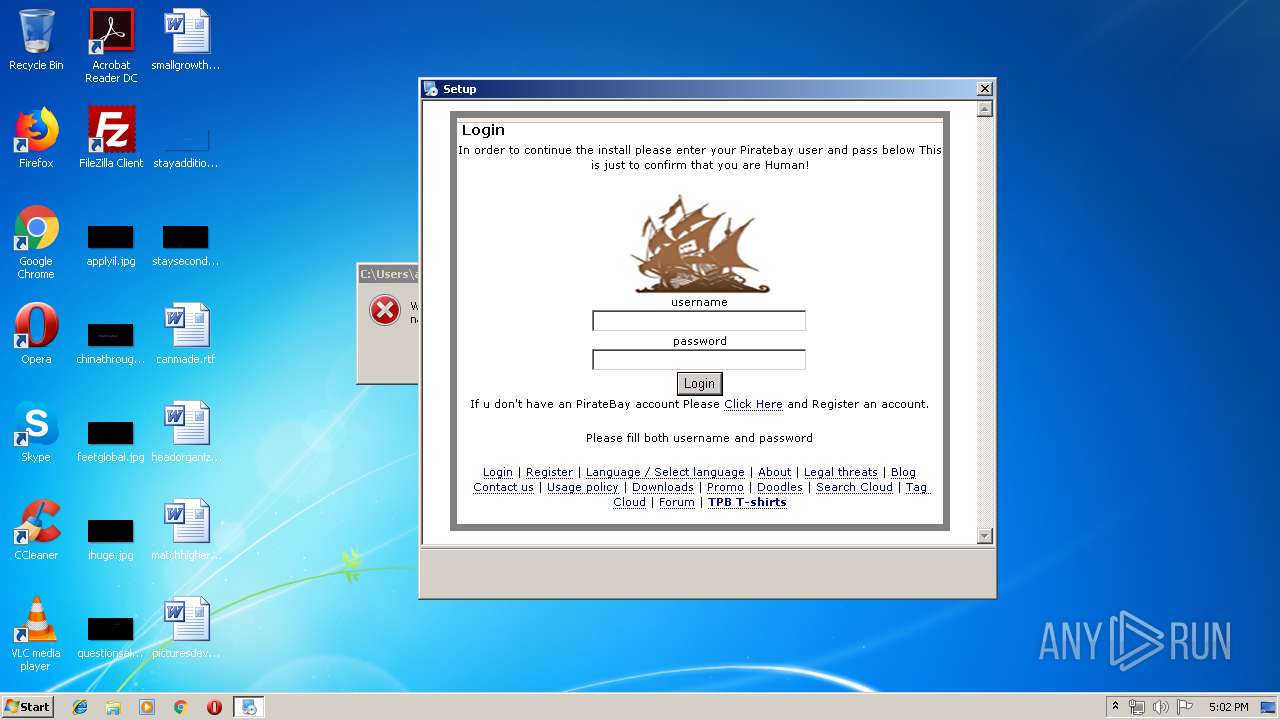
Task: Select the questionsal desktop file
Action: pyautogui.click(x=111, y=637)
